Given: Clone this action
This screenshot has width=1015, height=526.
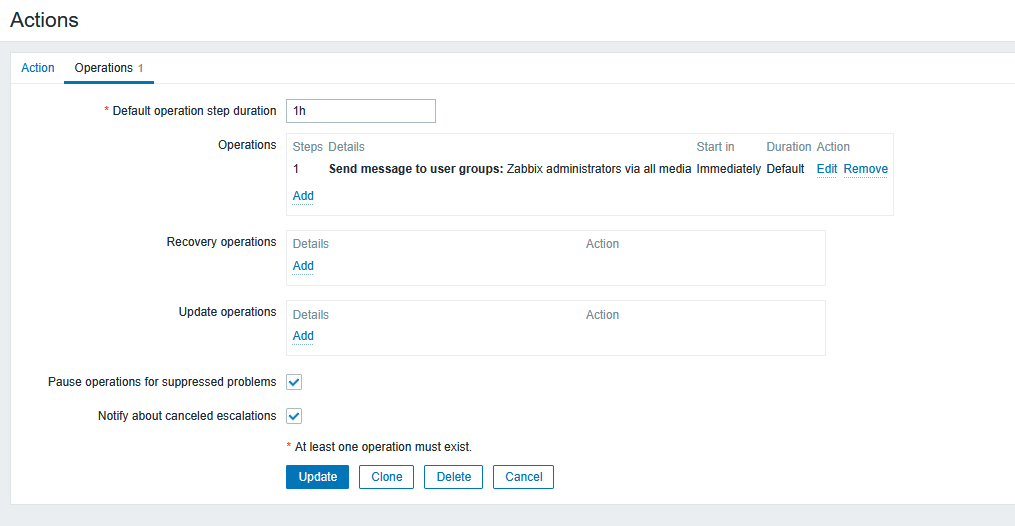Looking at the screenshot, I should (x=387, y=477).
